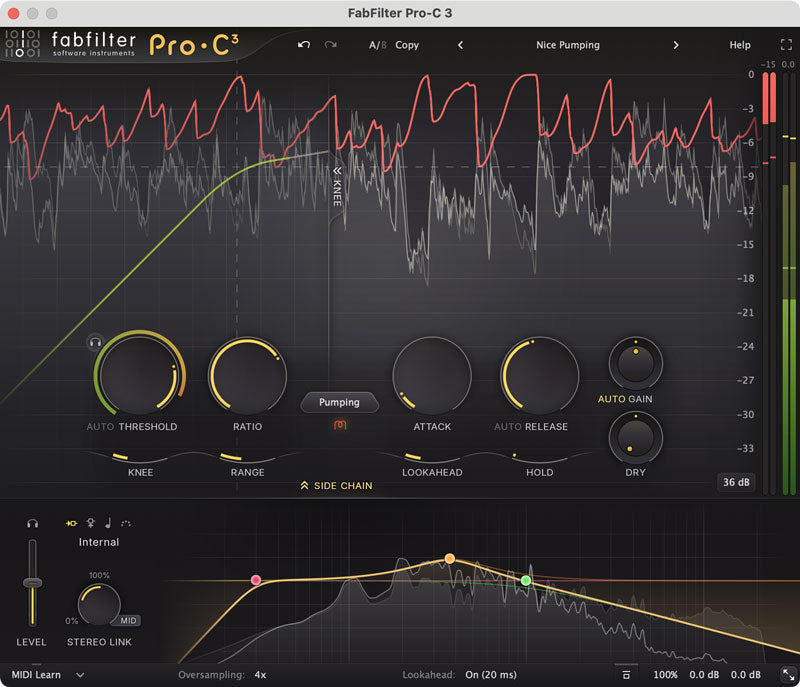This screenshot has height=687, width=800.
Task: Open the Pumping style selector
Action: (x=339, y=402)
